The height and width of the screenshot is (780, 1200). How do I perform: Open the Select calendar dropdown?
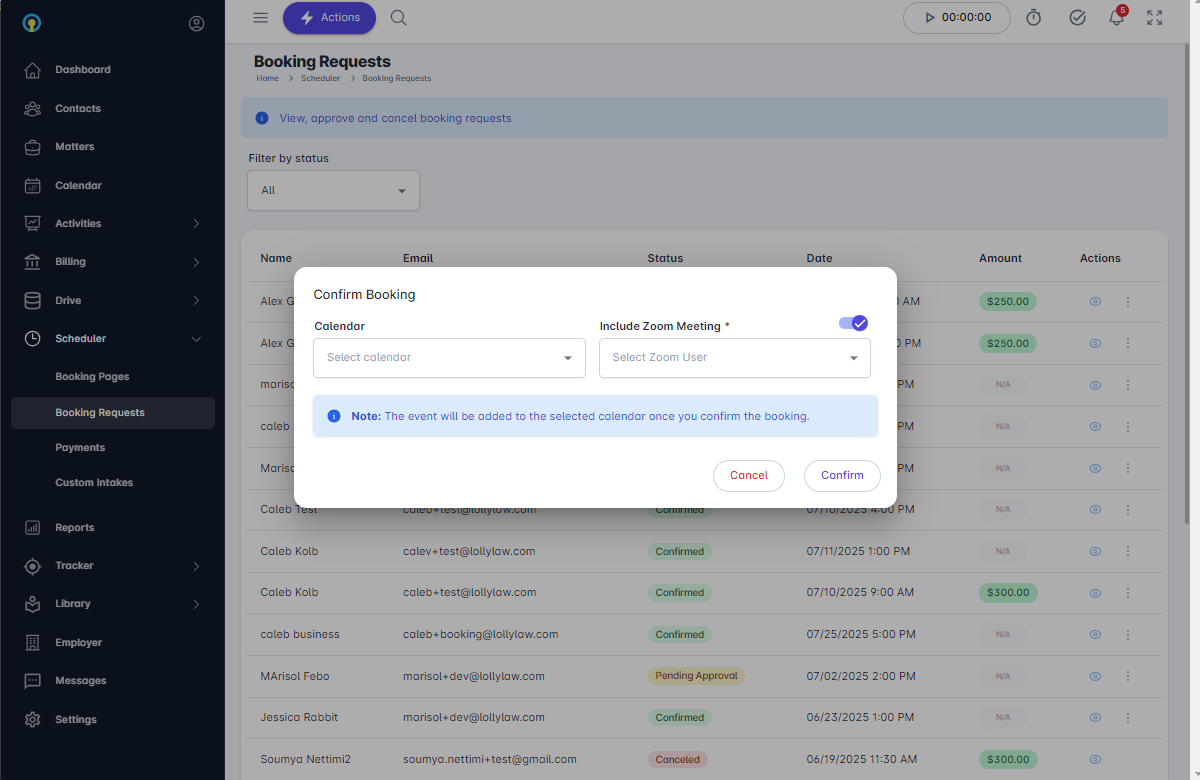click(449, 357)
